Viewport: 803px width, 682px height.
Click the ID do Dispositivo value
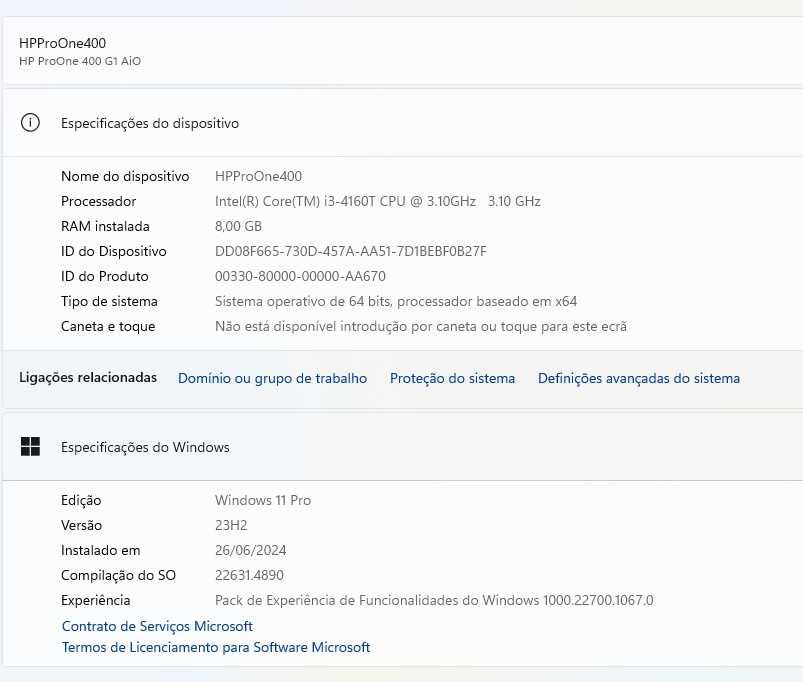coord(350,251)
